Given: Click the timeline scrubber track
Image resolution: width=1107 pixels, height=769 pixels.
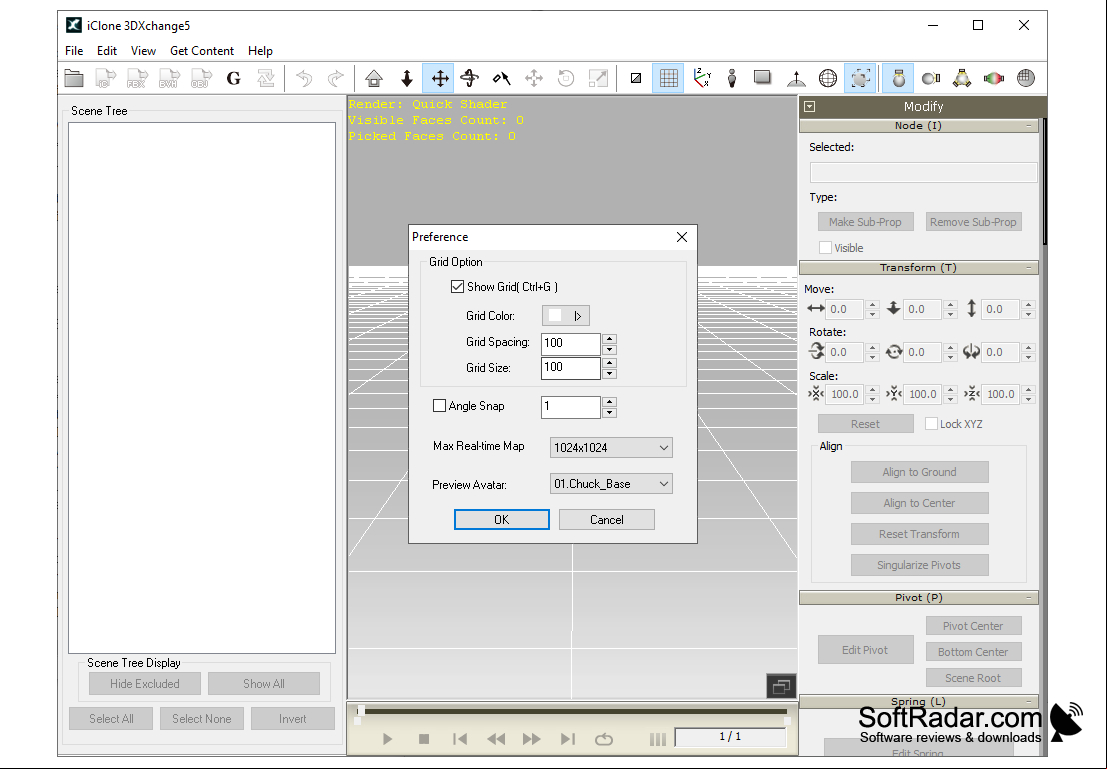Looking at the screenshot, I should pos(573,711).
